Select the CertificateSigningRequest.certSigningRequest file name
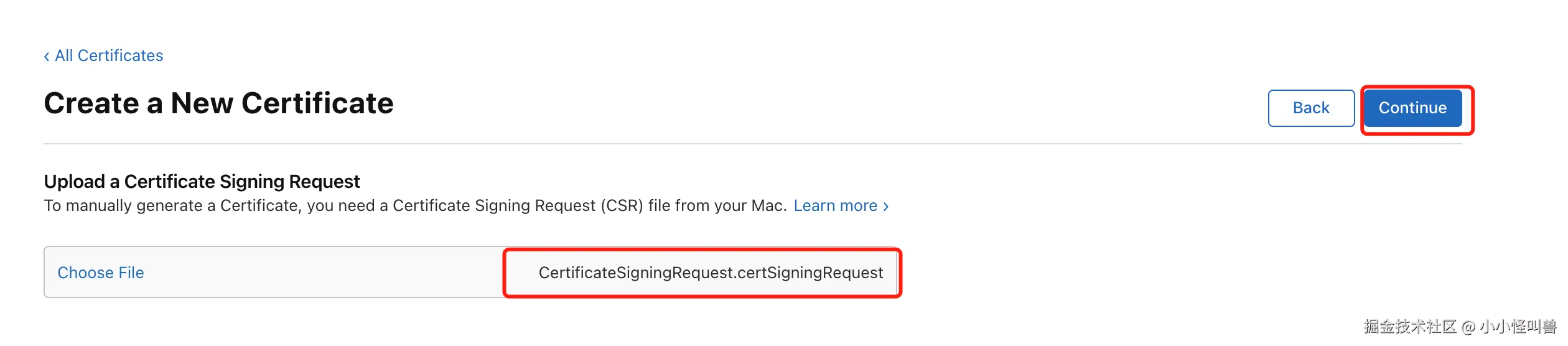The image size is (1568, 346). pos(711,273)
